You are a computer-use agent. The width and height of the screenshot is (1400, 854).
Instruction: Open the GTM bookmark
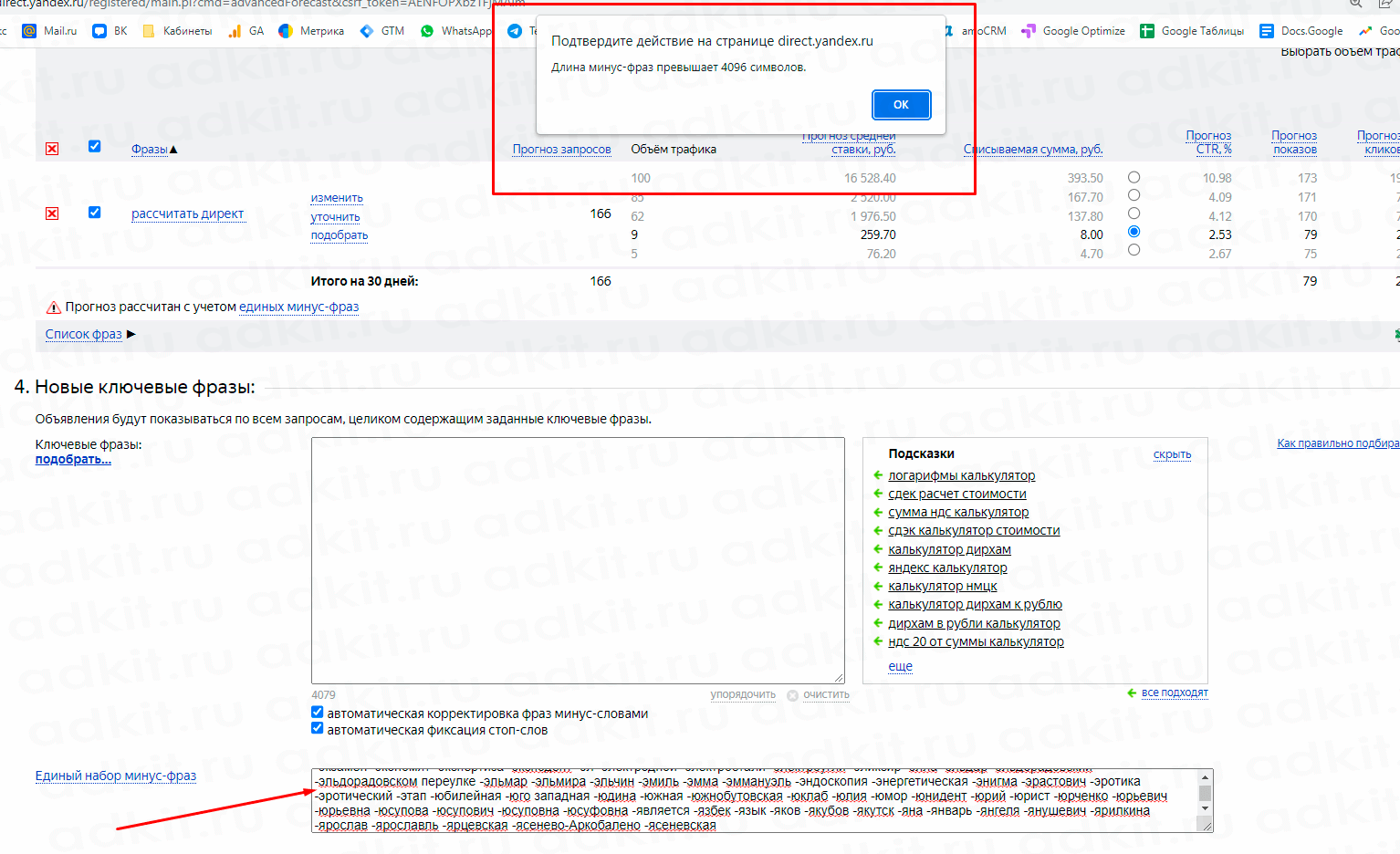coord(382,31)
